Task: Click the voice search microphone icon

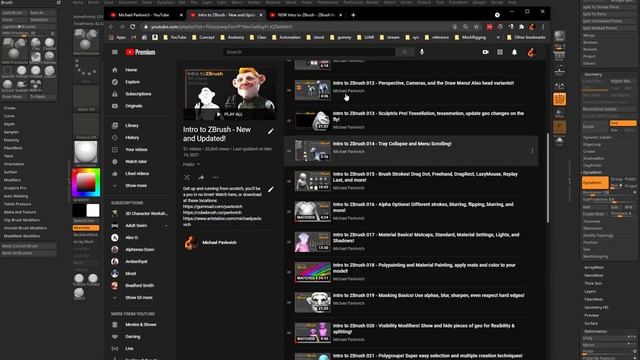Action: click(x=422, y=52)
